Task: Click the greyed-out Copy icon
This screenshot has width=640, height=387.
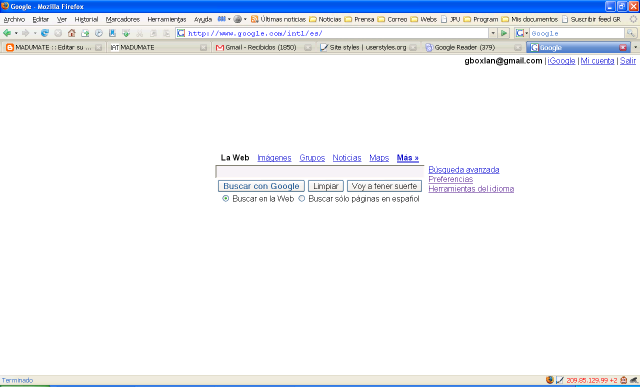Action: (x=153, y=33)
